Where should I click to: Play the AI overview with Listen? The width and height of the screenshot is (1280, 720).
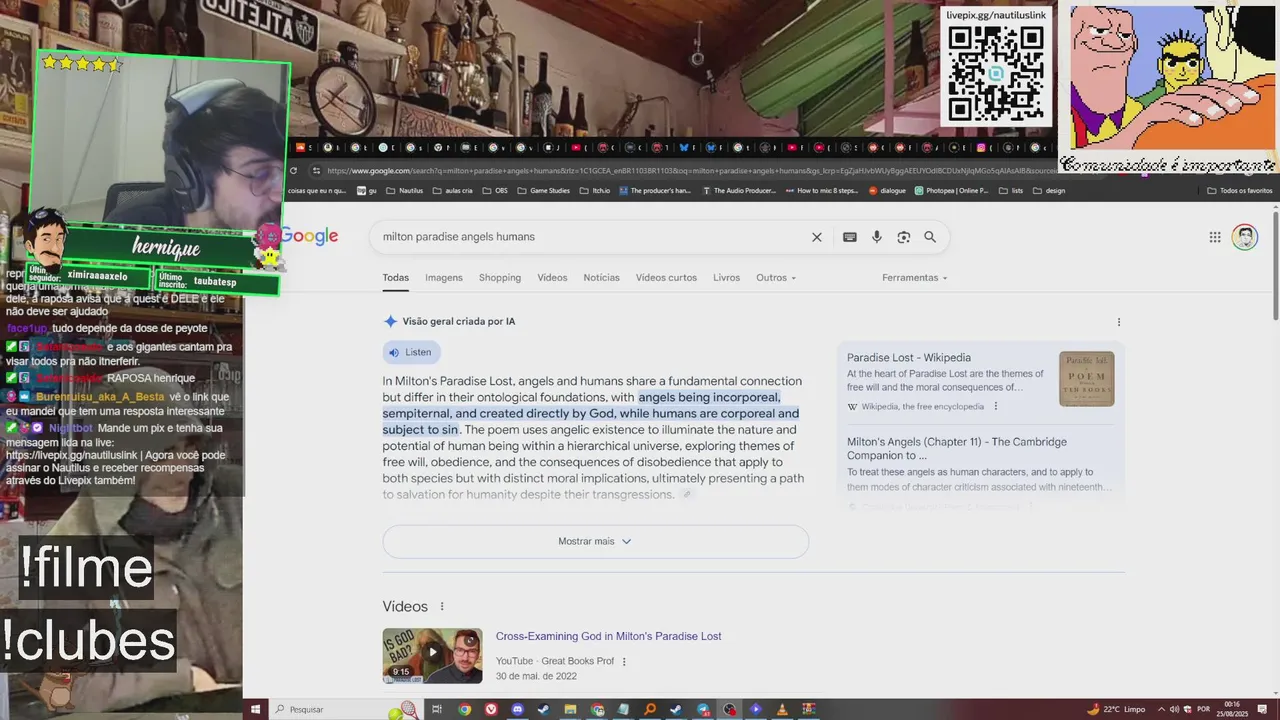point(411,352)
